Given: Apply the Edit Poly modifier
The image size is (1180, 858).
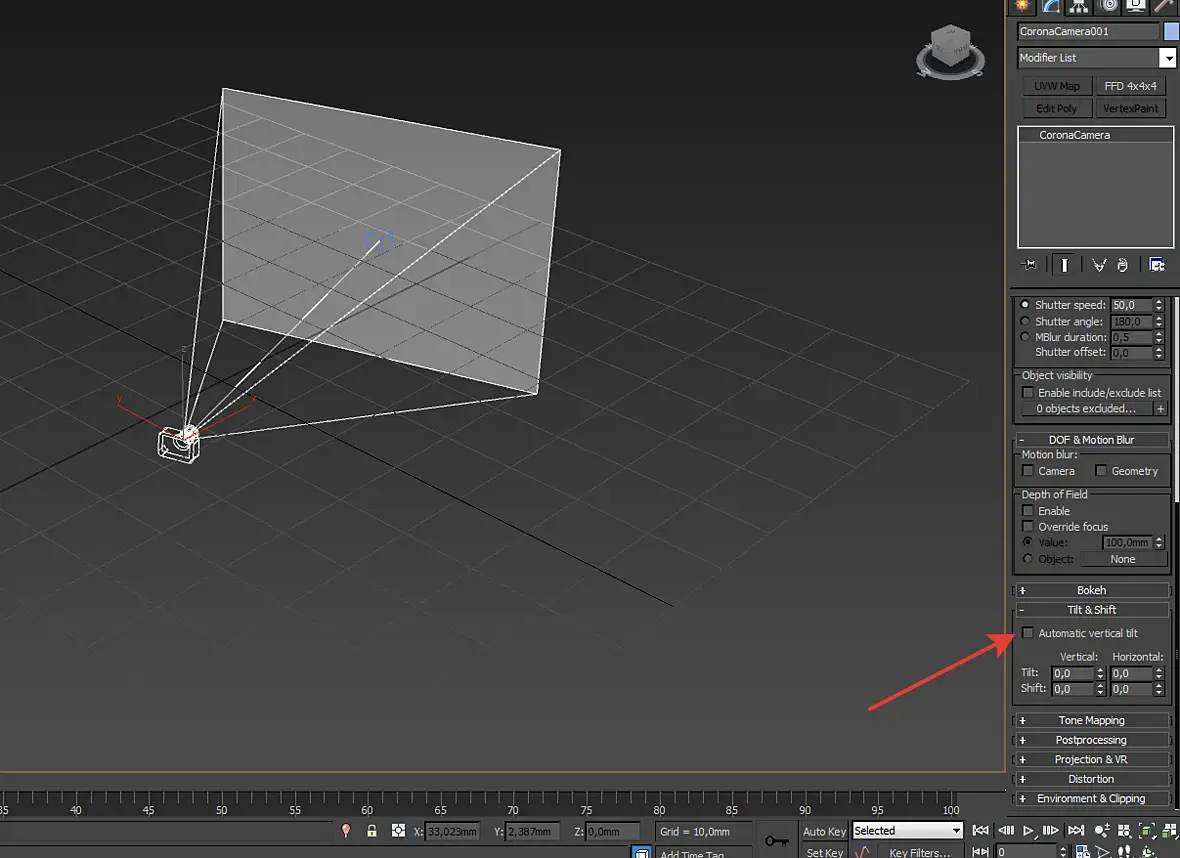Looking at the screenshot, I should point(1057,108).
